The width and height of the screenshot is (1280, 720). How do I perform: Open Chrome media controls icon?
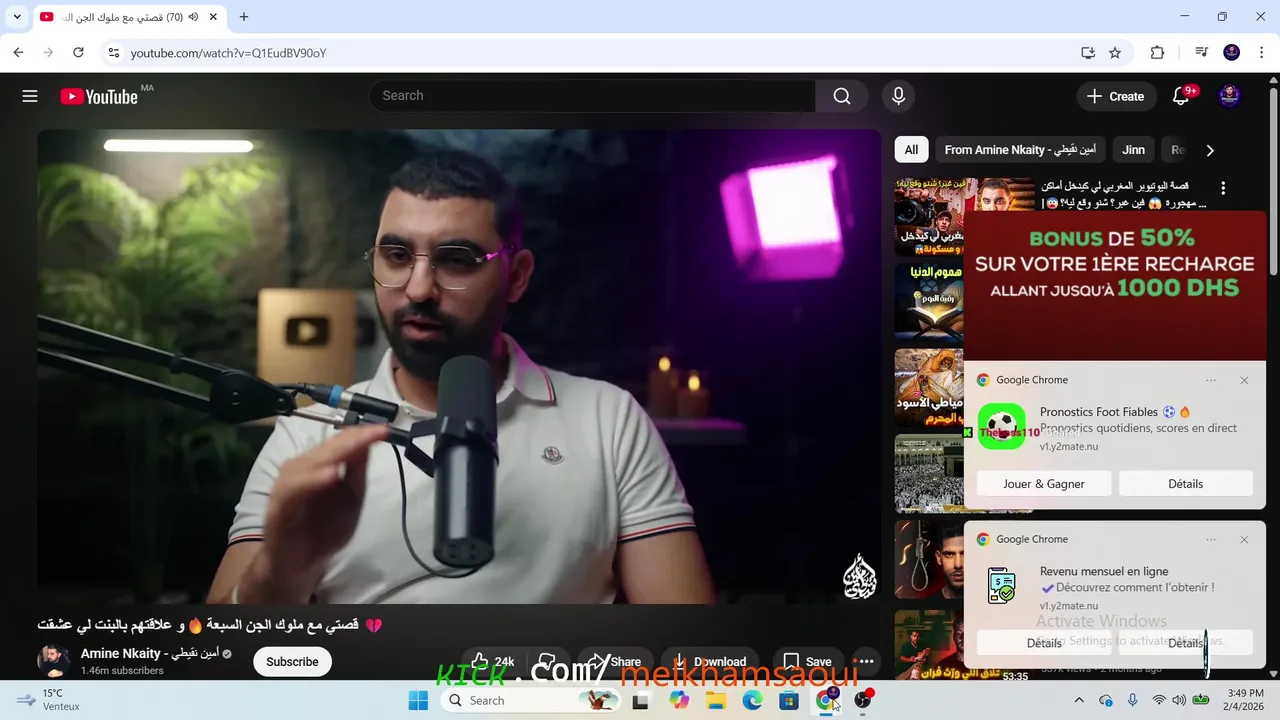1201,53
